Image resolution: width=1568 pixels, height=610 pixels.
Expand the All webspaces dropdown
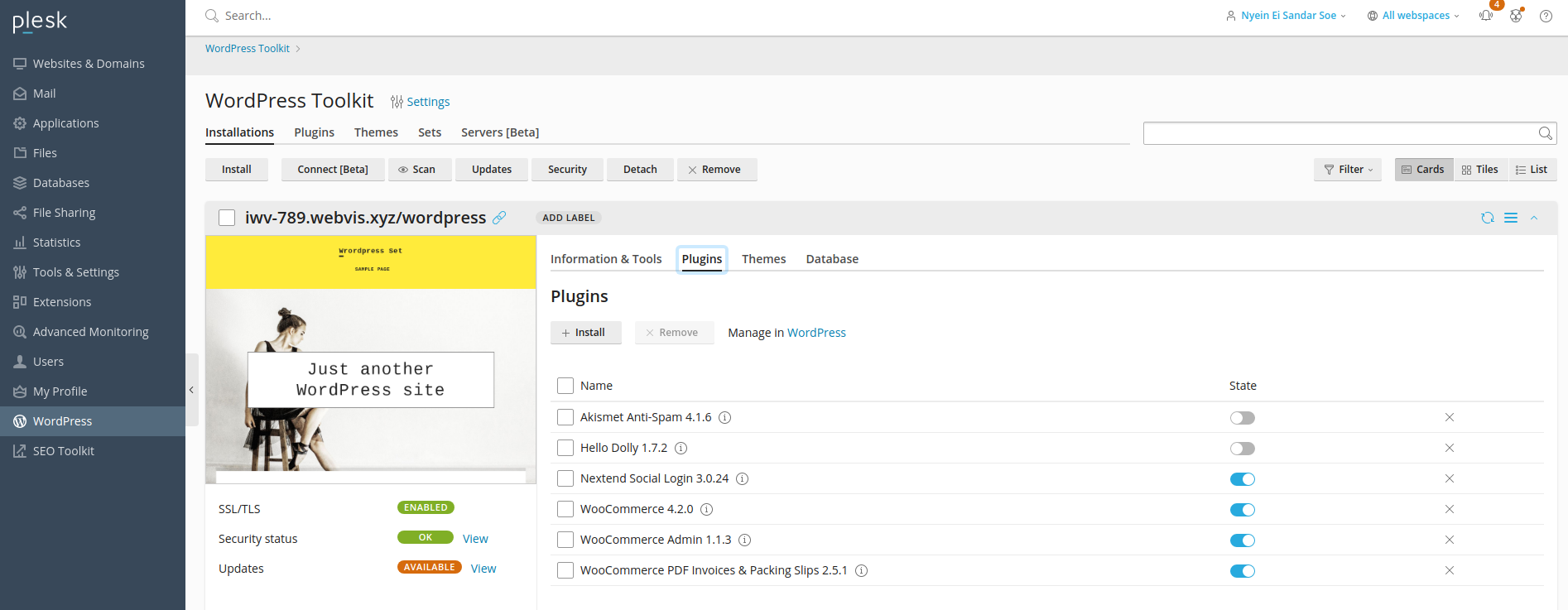pyautogui.click(x=1414, y=16)
